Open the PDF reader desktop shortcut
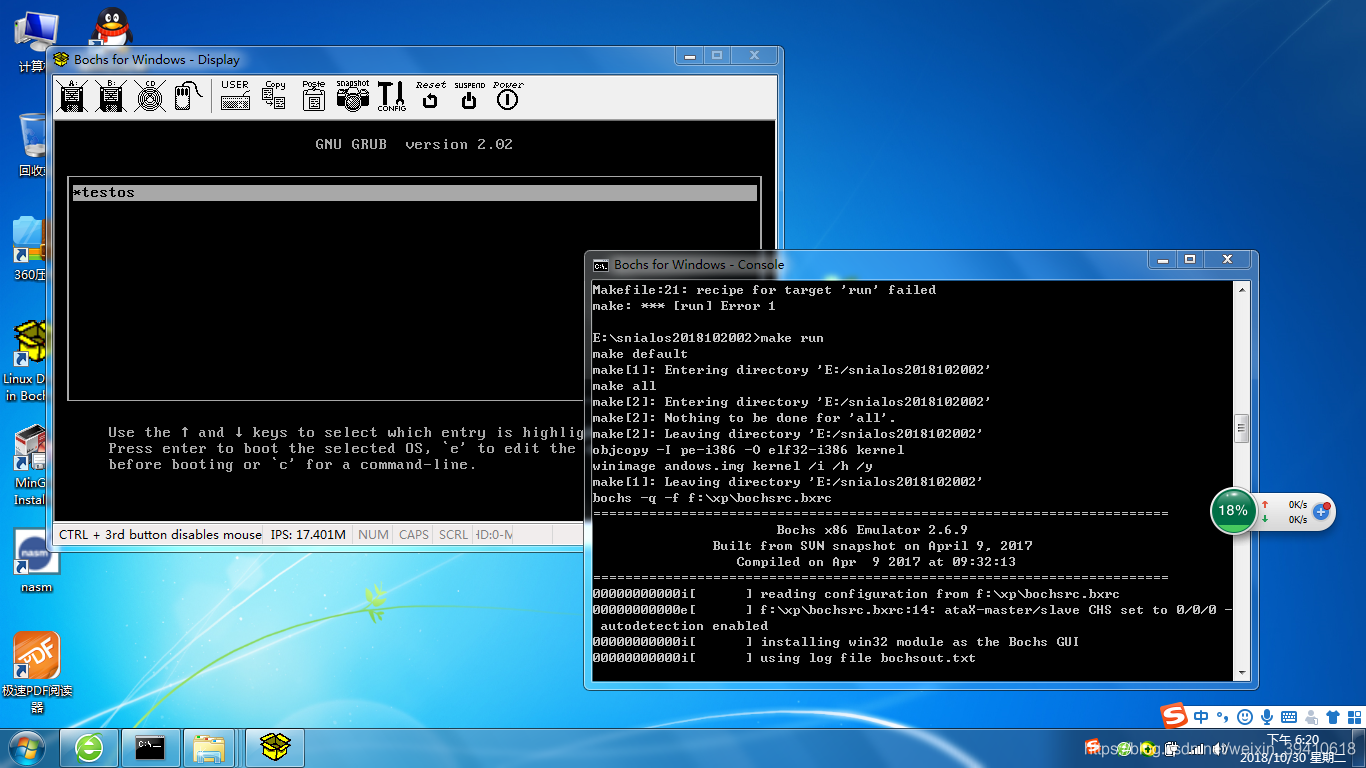Viewport: 1366px width, 768px height. [37, 672]
